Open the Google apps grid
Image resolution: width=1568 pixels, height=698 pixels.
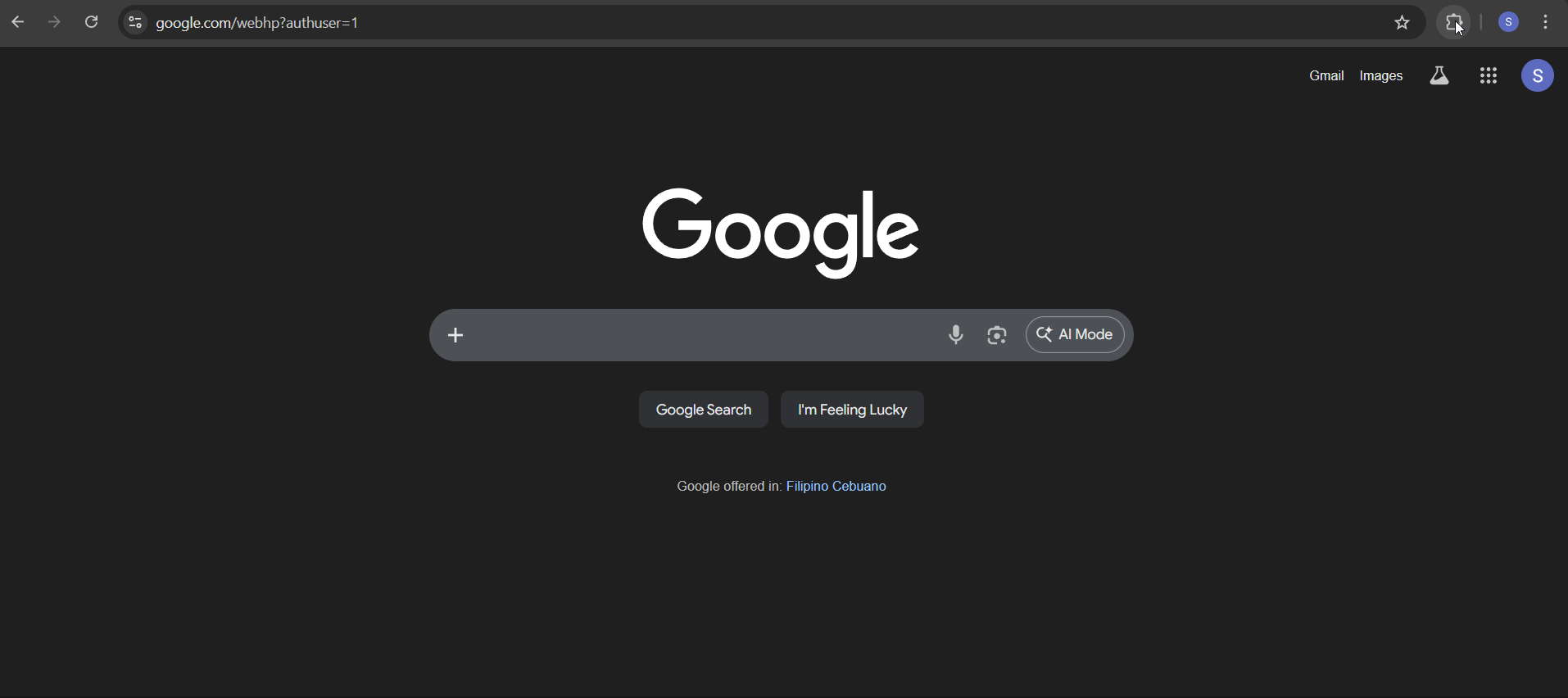(x=1489, y=76)
